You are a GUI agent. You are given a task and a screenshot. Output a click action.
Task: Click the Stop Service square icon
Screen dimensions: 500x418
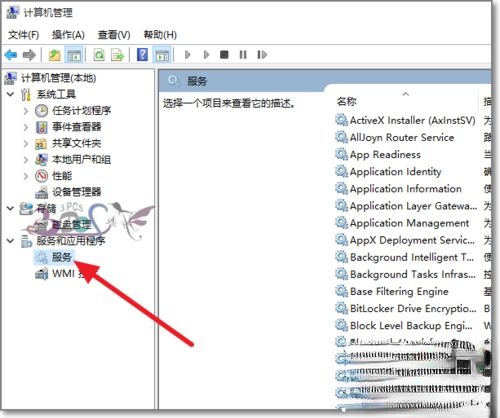click(224, 54)
